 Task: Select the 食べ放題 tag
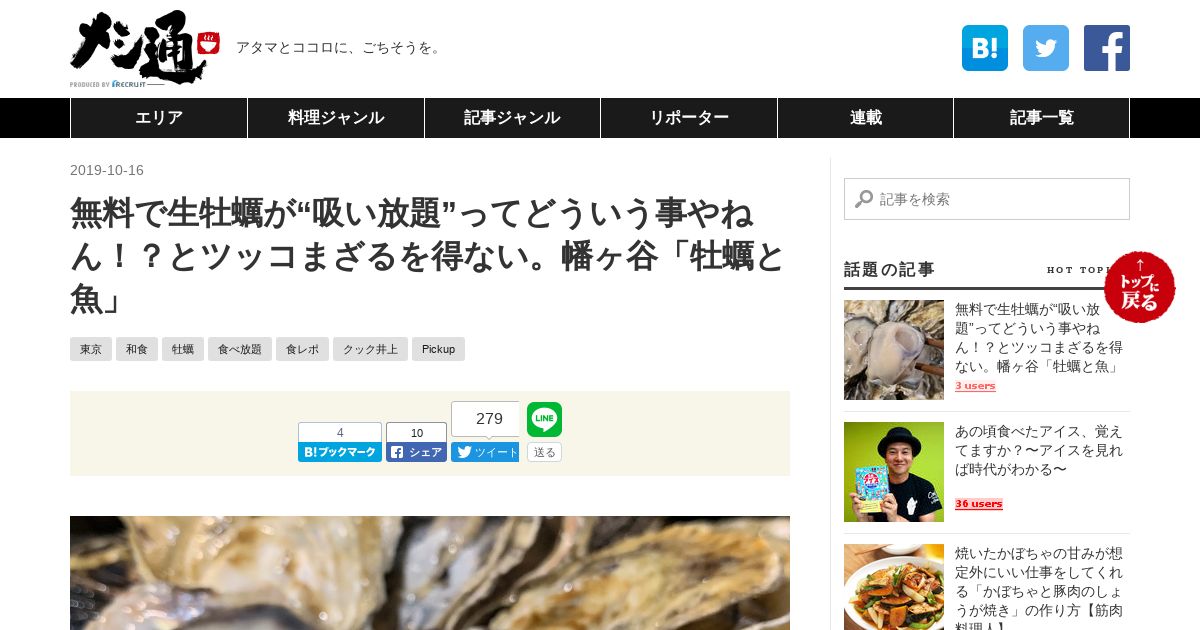click(240, 349)
